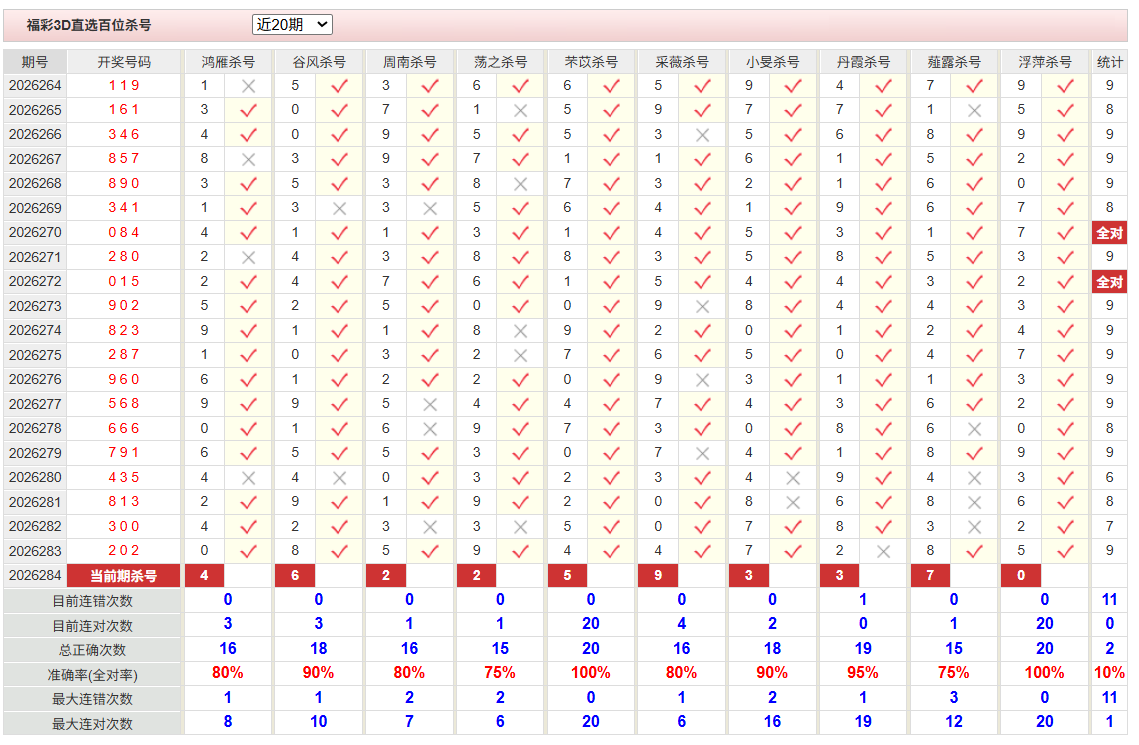Click the 浮萍杀号 column header

pyautogui.click(x=1045, y=62)
